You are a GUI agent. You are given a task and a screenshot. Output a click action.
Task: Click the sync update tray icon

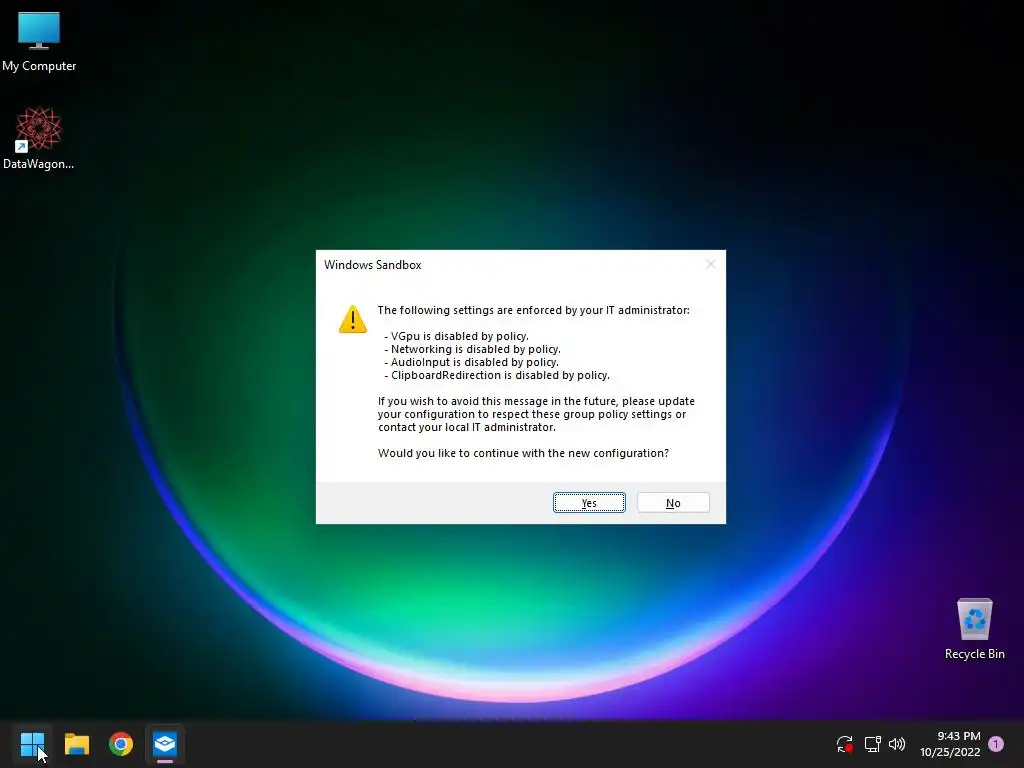[x=844, y=744]
